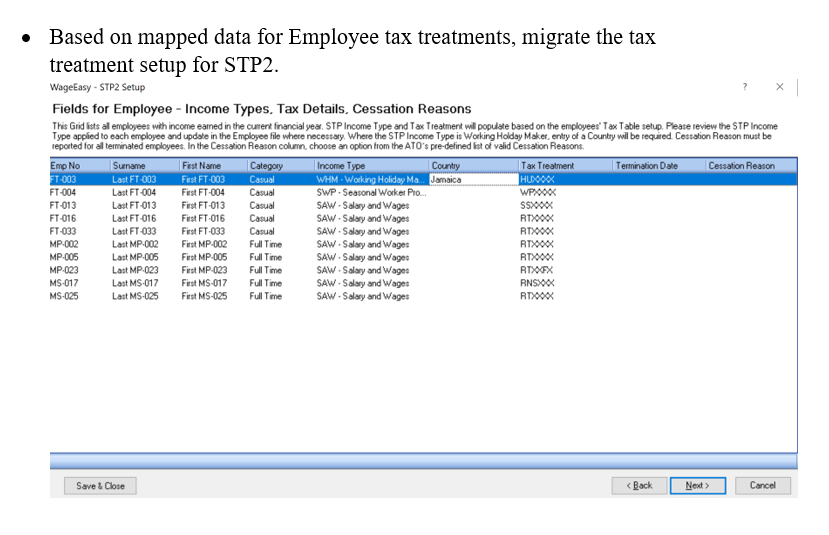
Task: Click surname Last FT-004
Action: coord(134,192)
